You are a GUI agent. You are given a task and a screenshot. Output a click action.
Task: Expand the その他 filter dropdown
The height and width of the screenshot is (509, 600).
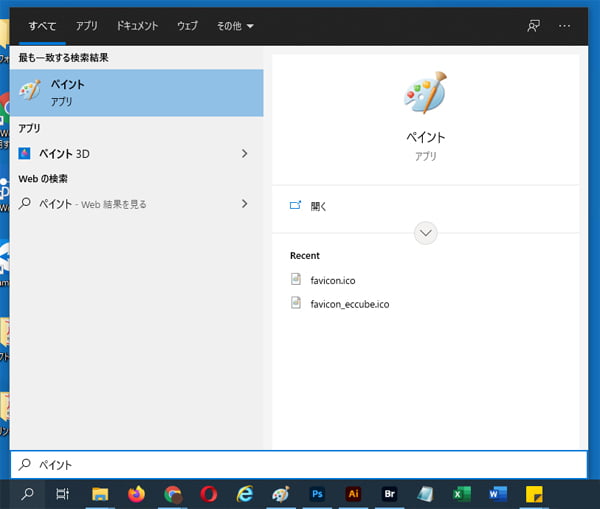235,25
